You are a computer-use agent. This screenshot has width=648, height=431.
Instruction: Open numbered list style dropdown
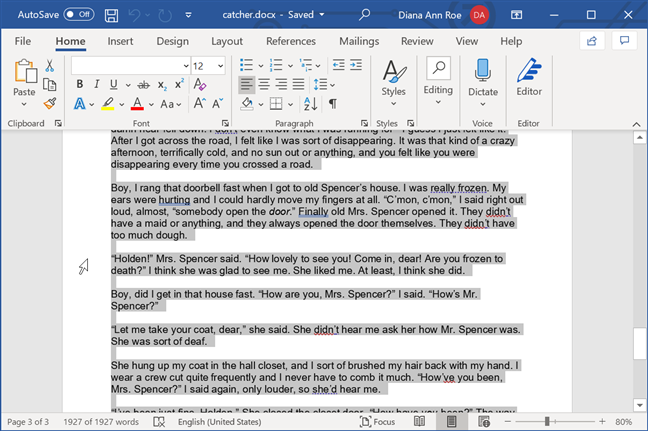point(291,66)
